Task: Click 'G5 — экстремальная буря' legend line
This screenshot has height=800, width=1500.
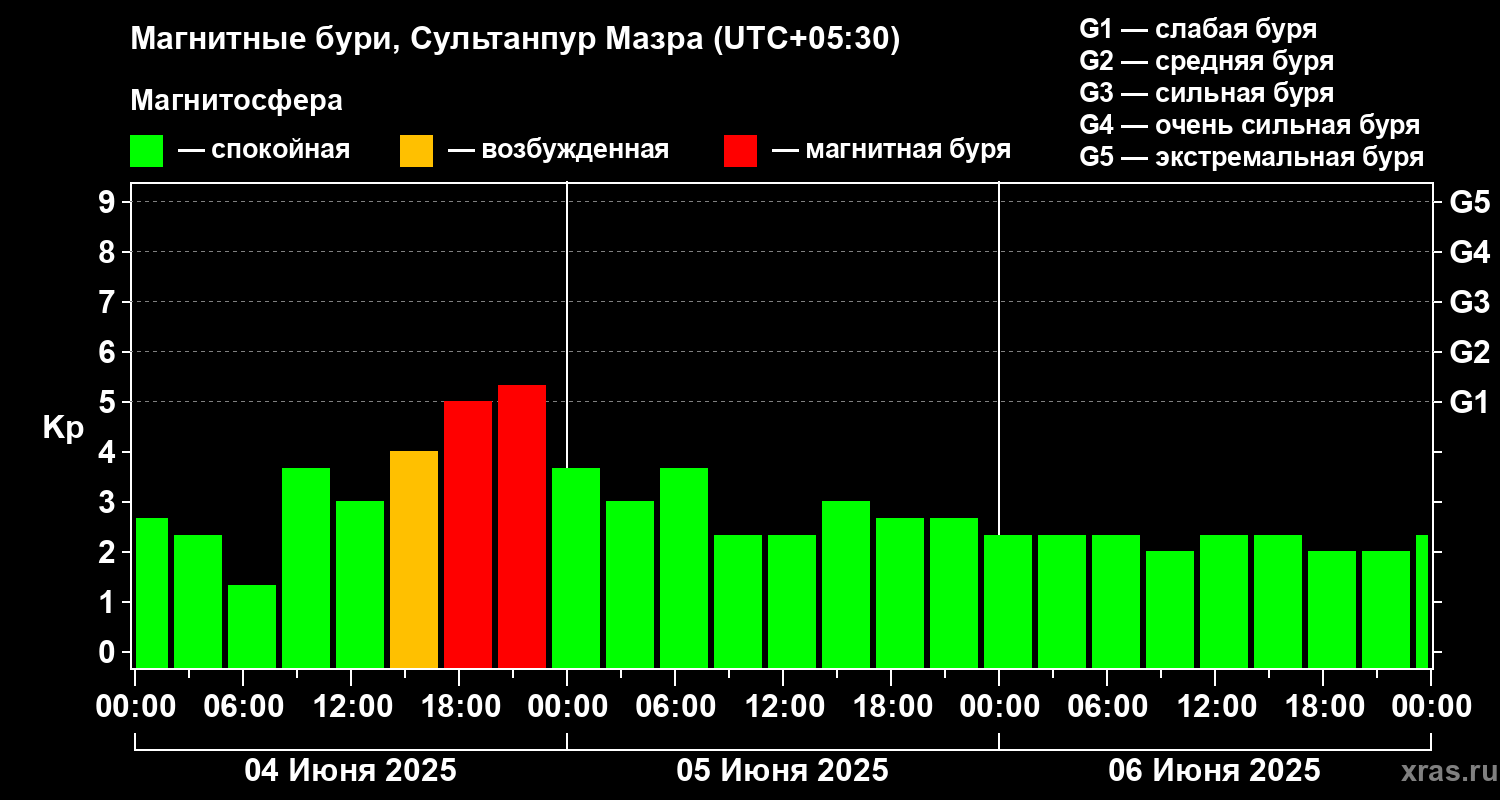Action: tap(1252, 158)
